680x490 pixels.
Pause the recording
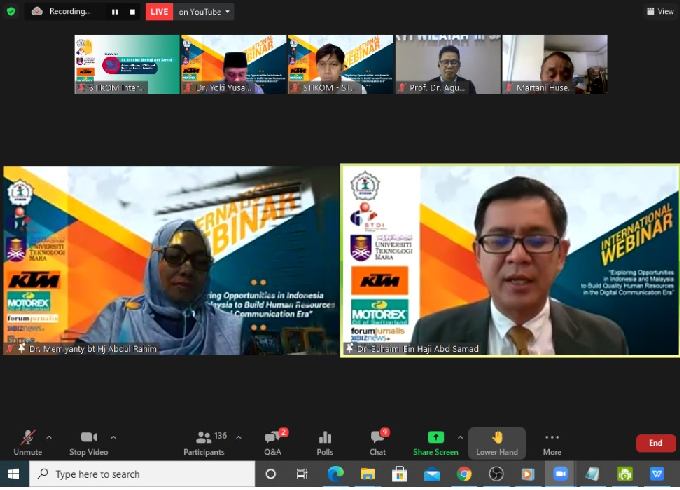113,12
